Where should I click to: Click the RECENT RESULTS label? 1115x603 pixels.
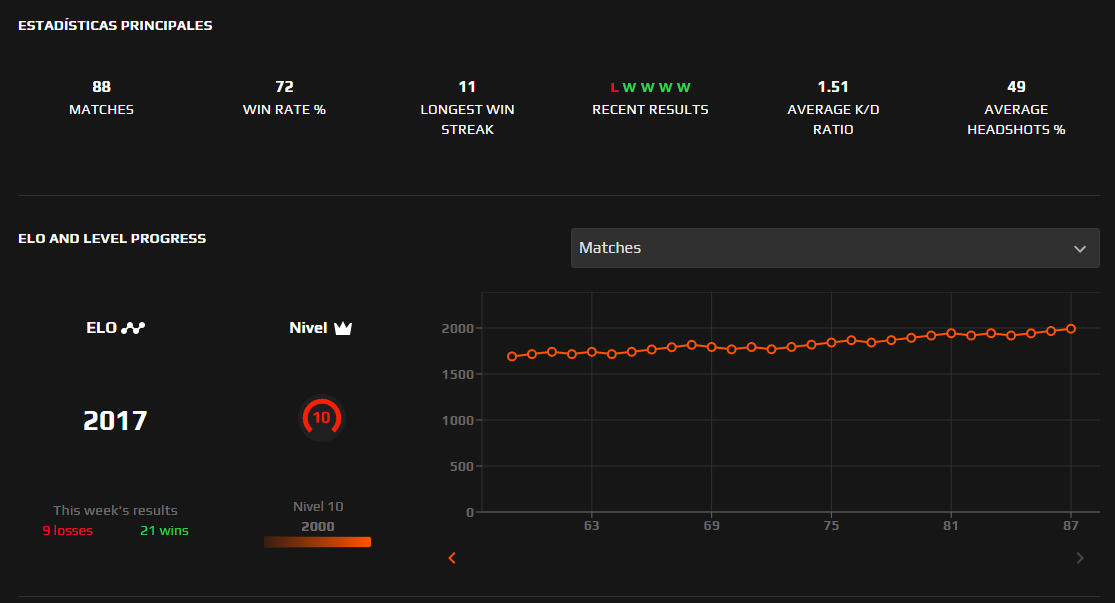point(651,110)
